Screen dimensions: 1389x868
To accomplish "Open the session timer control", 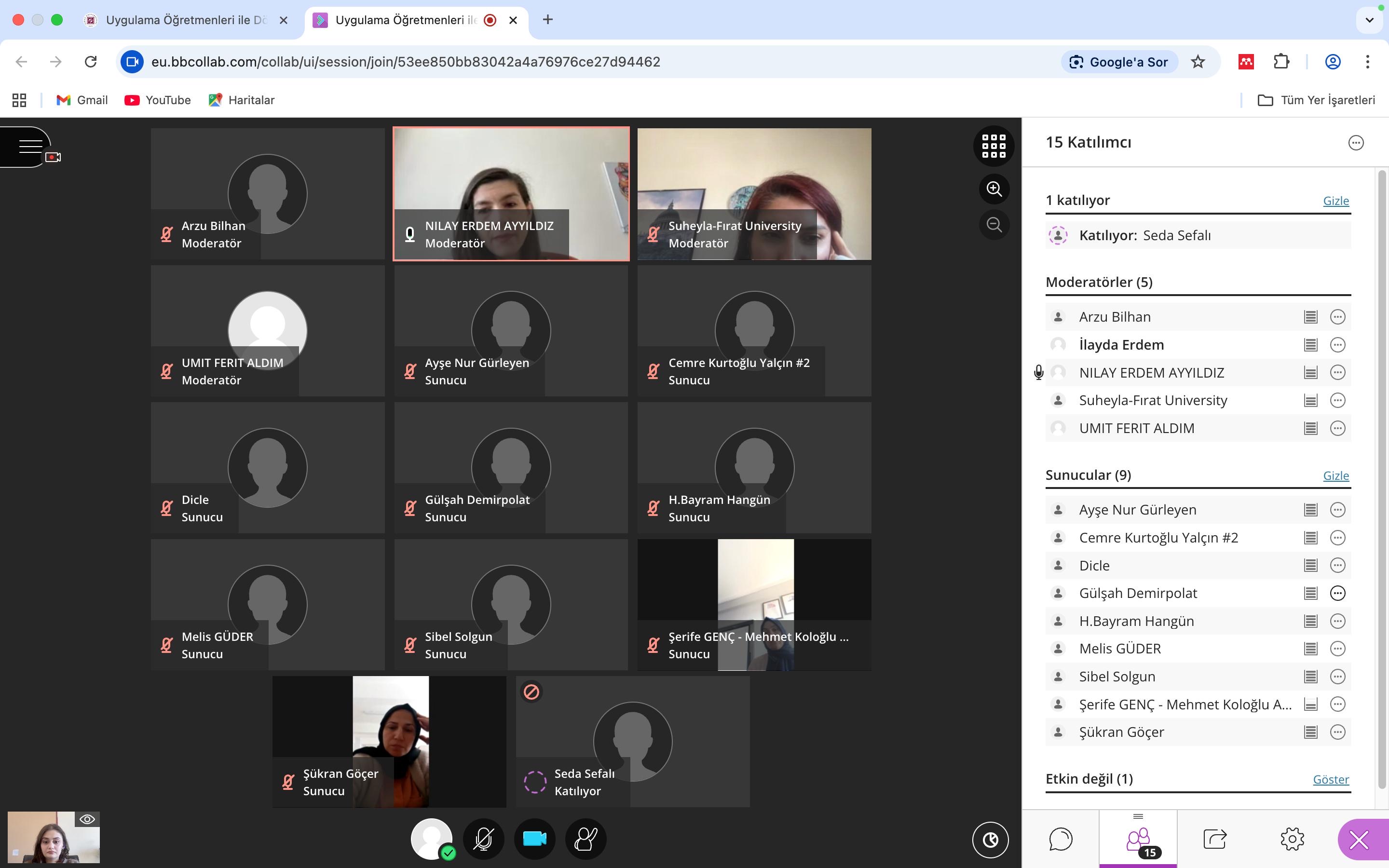I will tap(990, 840).
